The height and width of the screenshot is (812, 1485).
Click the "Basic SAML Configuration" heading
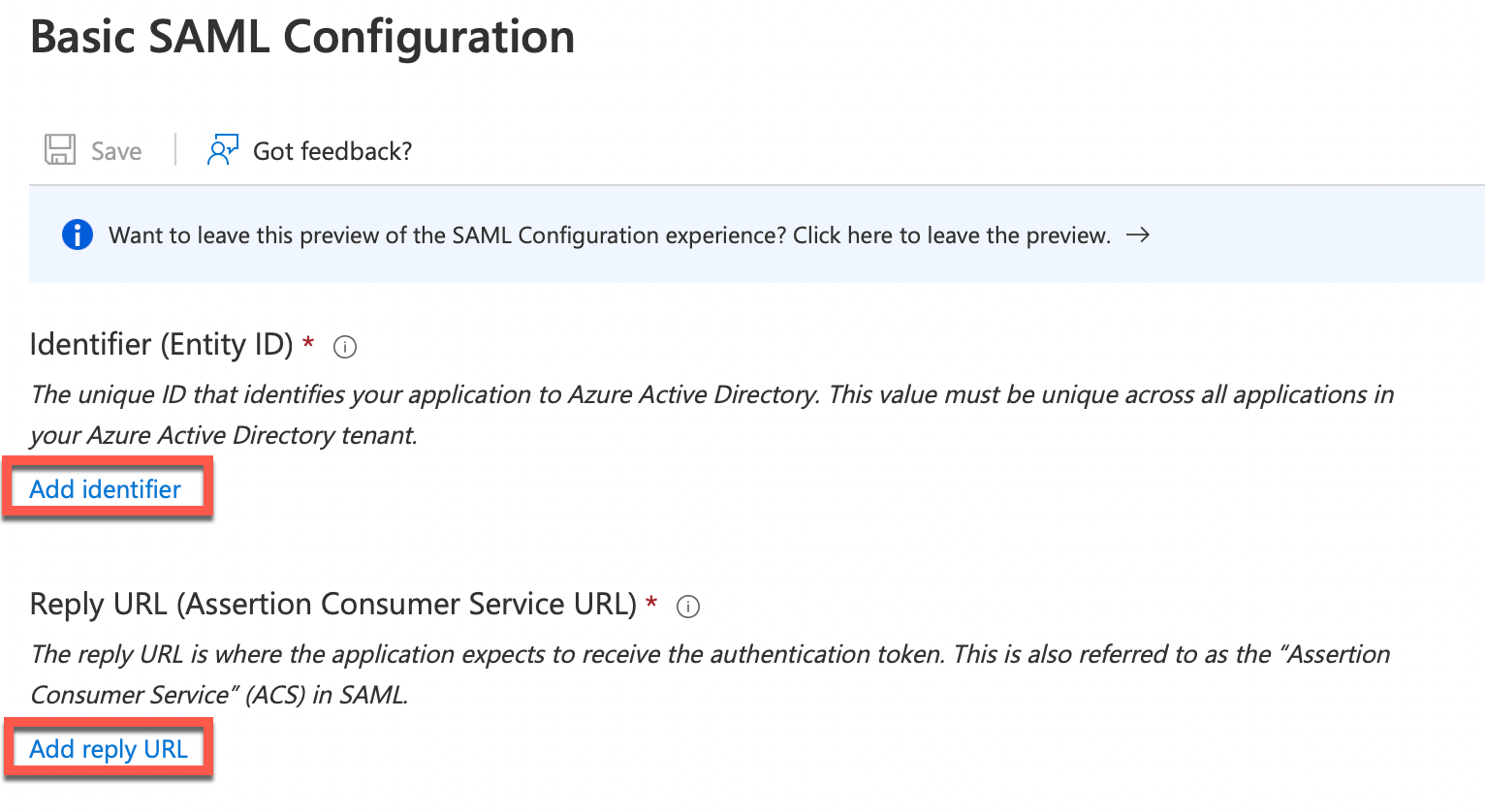302,37
